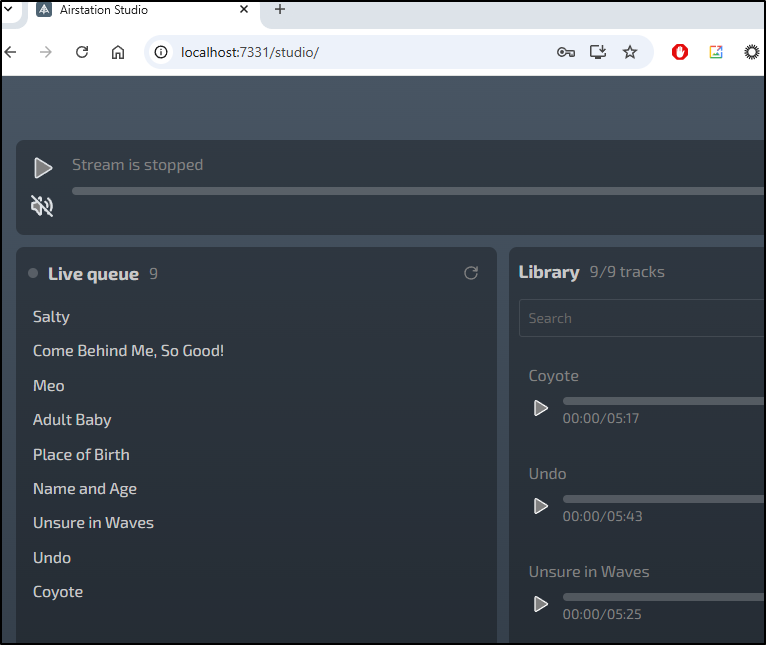Screen dimensions: 766x645
Task: Seek on the main stream progress bar
Action: (x=418, y=191)
